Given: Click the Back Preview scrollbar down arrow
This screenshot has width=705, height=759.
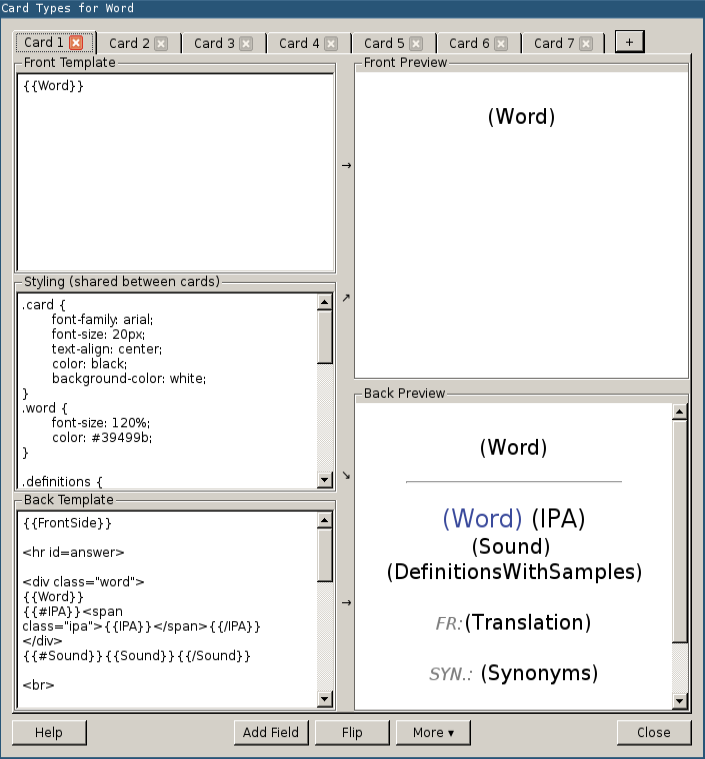Looking at the screenshot, I should (x=679, y=700).
